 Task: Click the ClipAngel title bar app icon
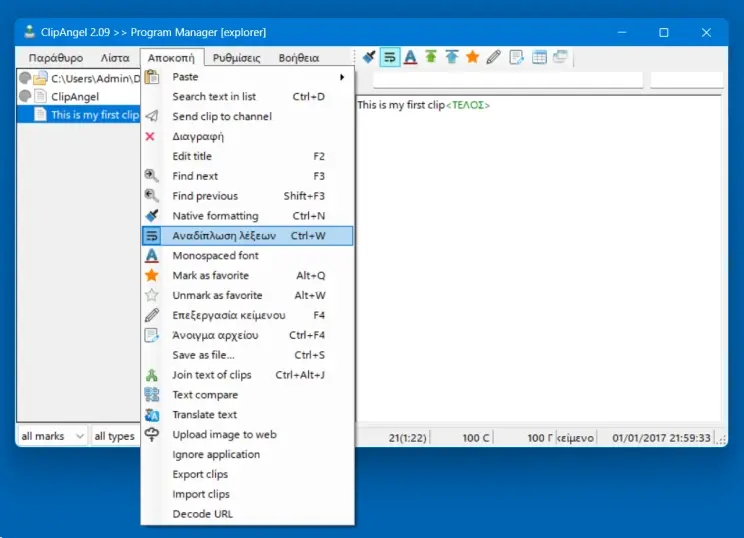(29, 32)
